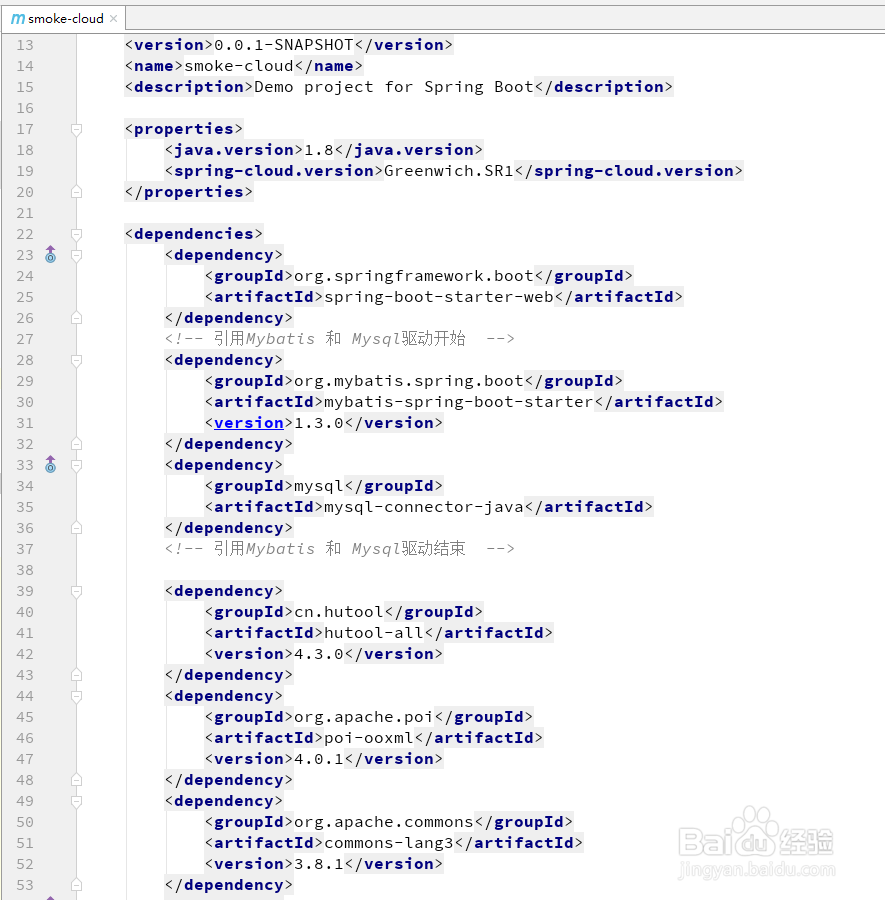Click org.apache.poi groupId value
This screenshot has width=885, height=900.
click(363, 717)
